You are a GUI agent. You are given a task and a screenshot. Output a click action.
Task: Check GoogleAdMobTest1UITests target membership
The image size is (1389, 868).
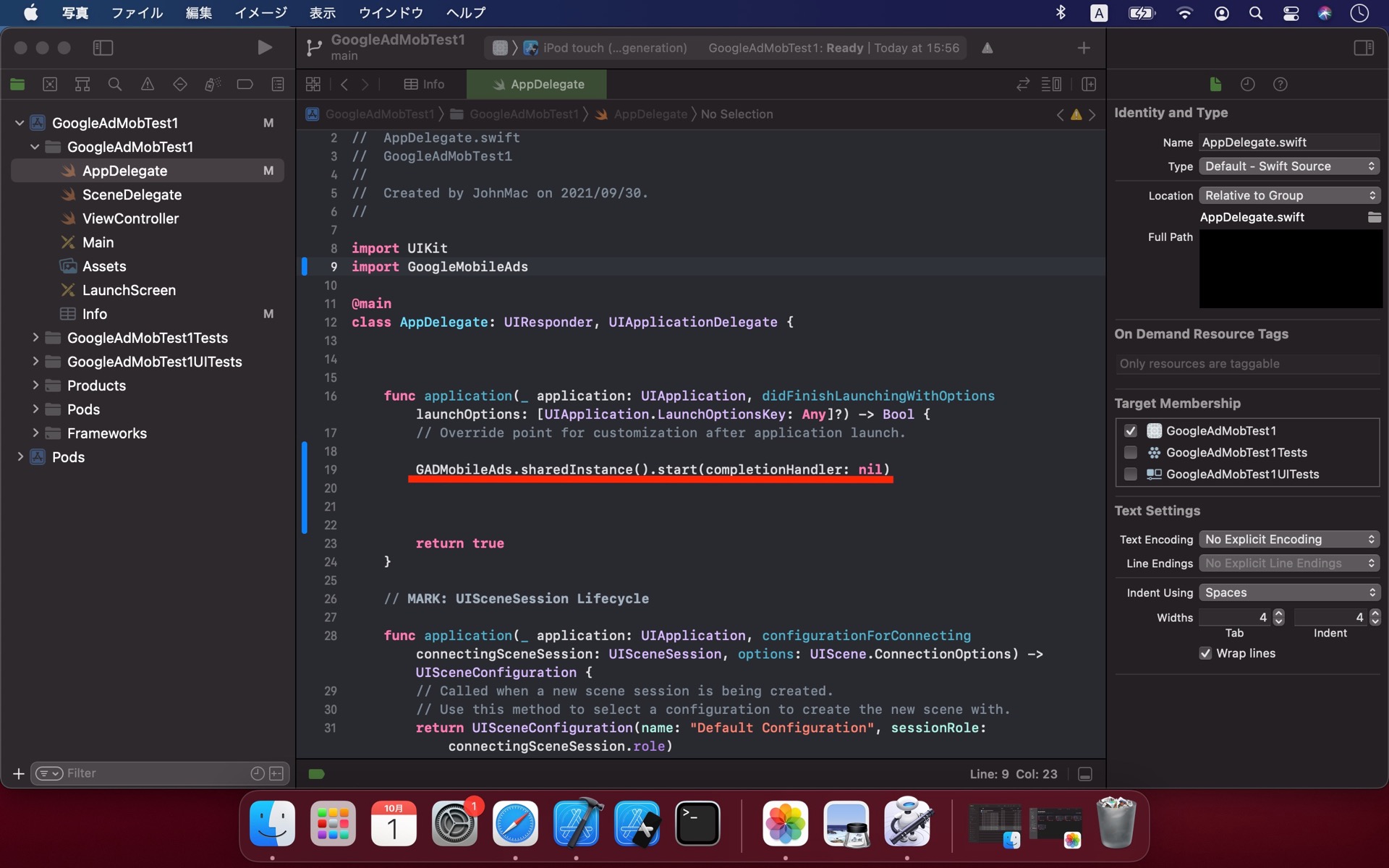point(1130,475)
